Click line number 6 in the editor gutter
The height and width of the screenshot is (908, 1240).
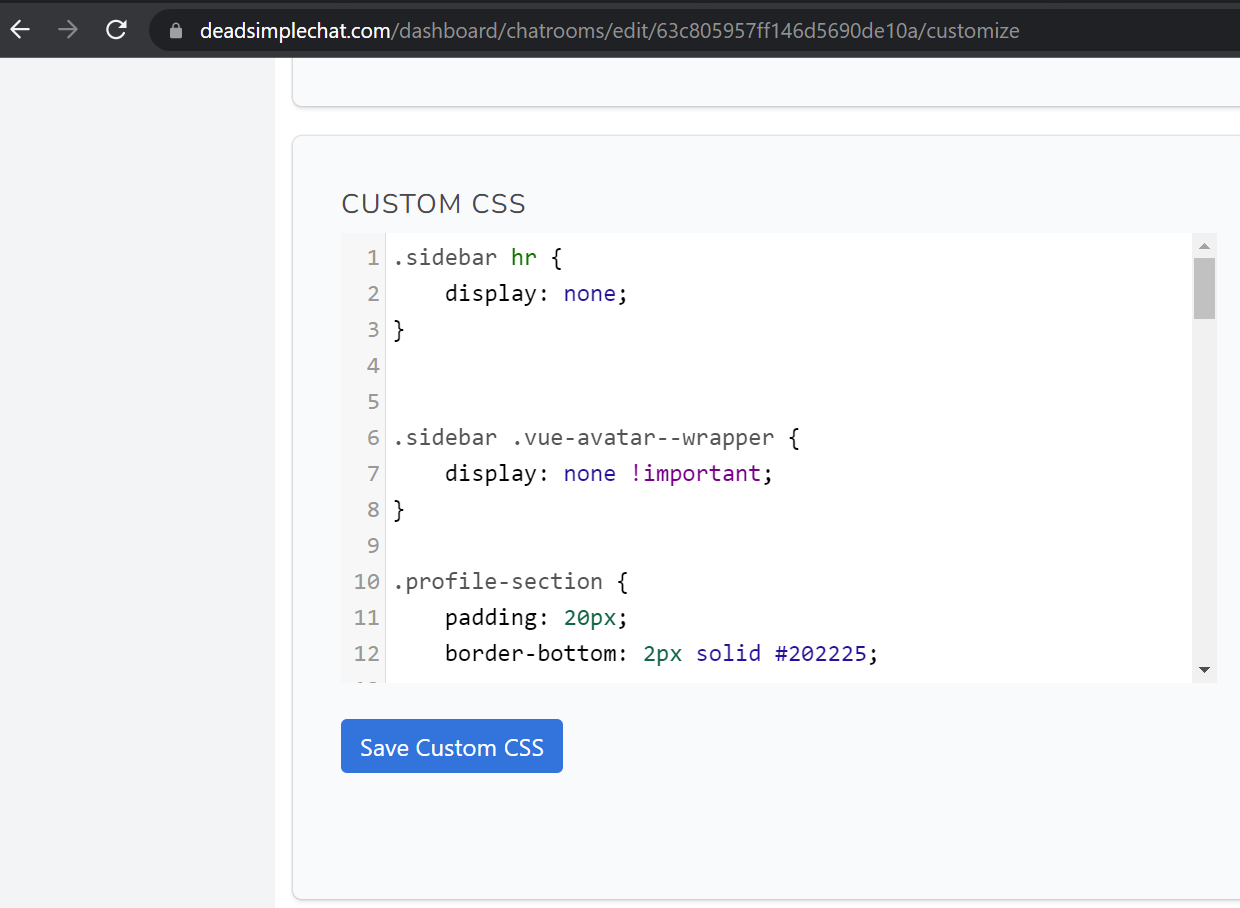coord(372,437)
